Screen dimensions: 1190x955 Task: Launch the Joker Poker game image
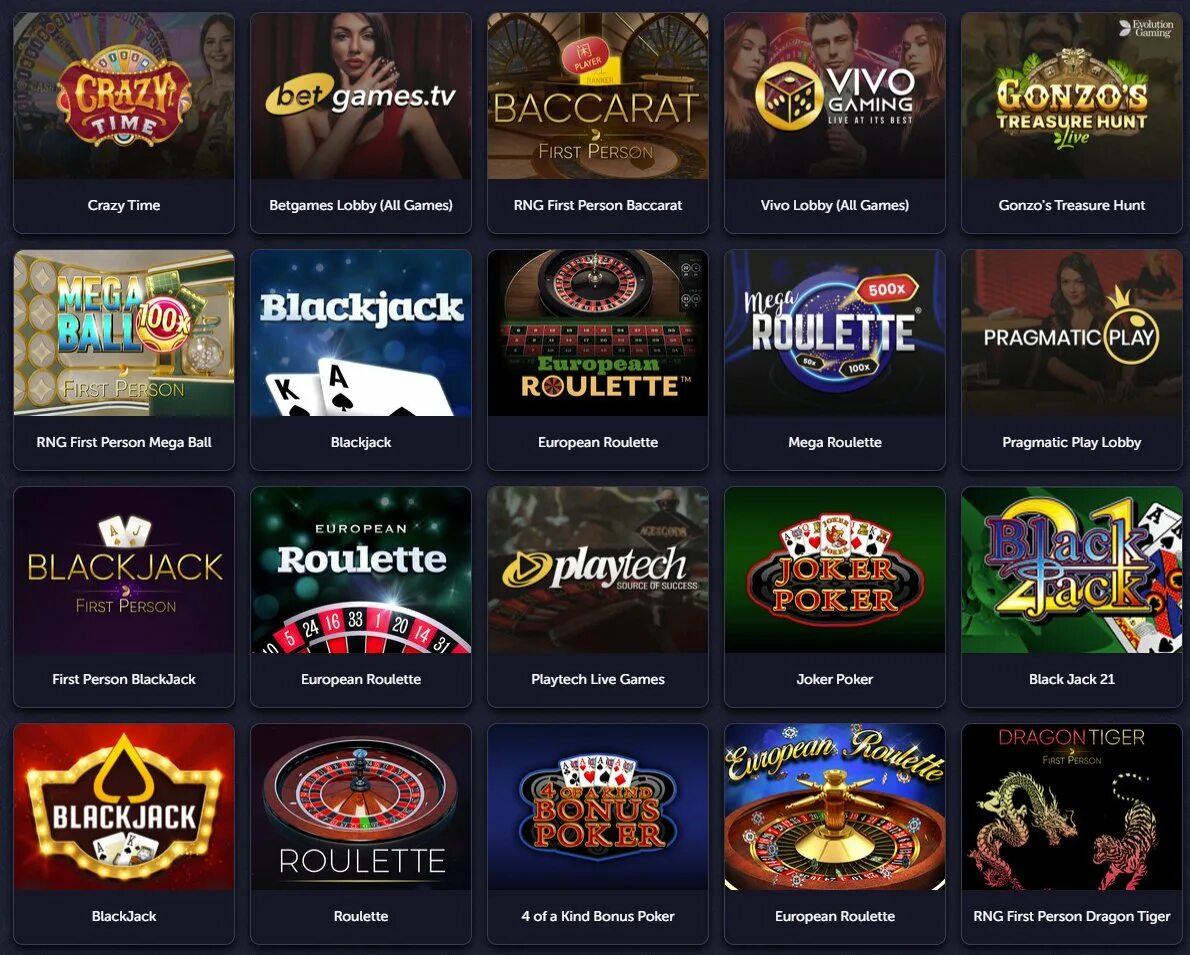click(835, 569)
